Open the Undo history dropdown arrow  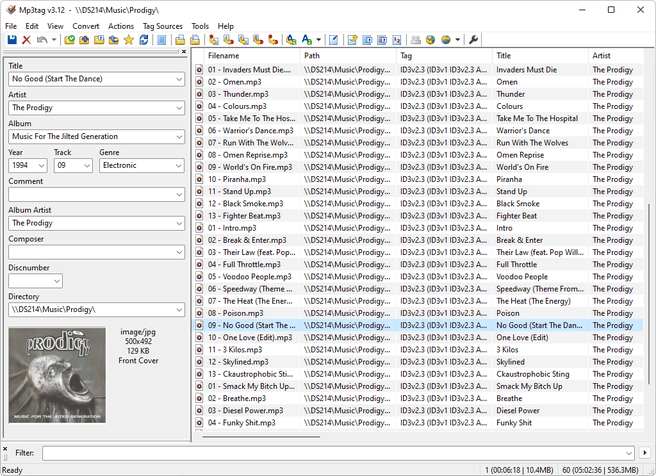54,40
